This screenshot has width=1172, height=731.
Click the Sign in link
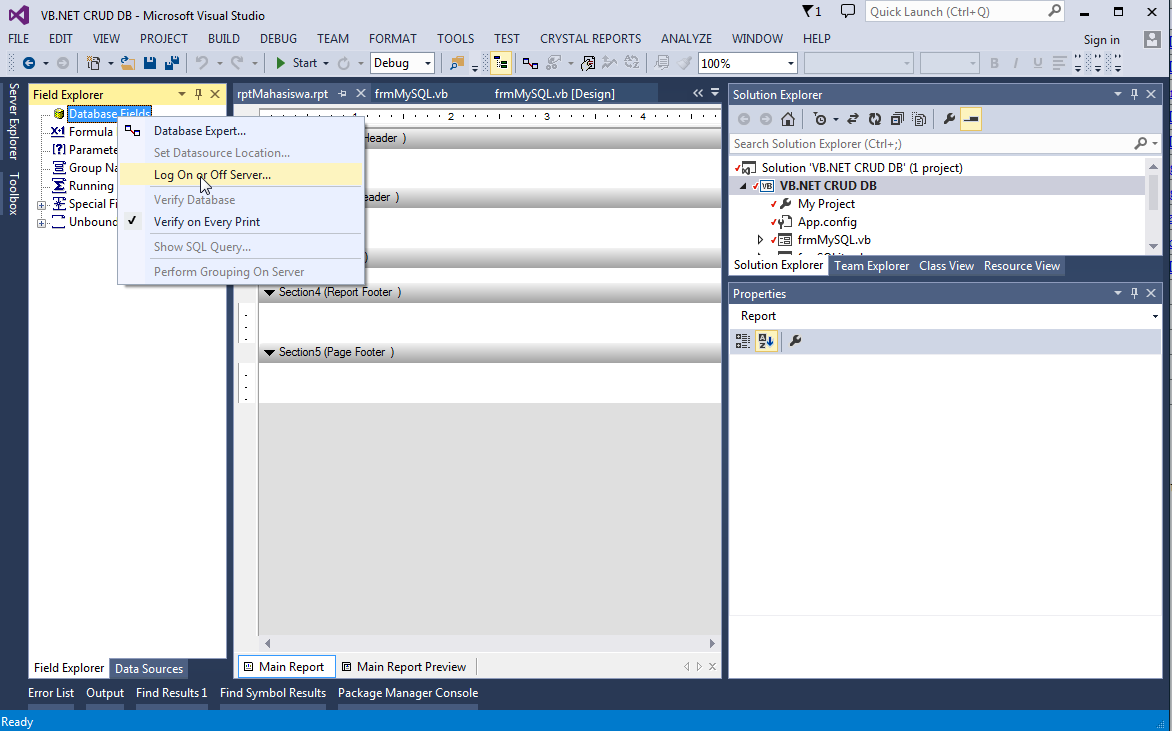1101,40
